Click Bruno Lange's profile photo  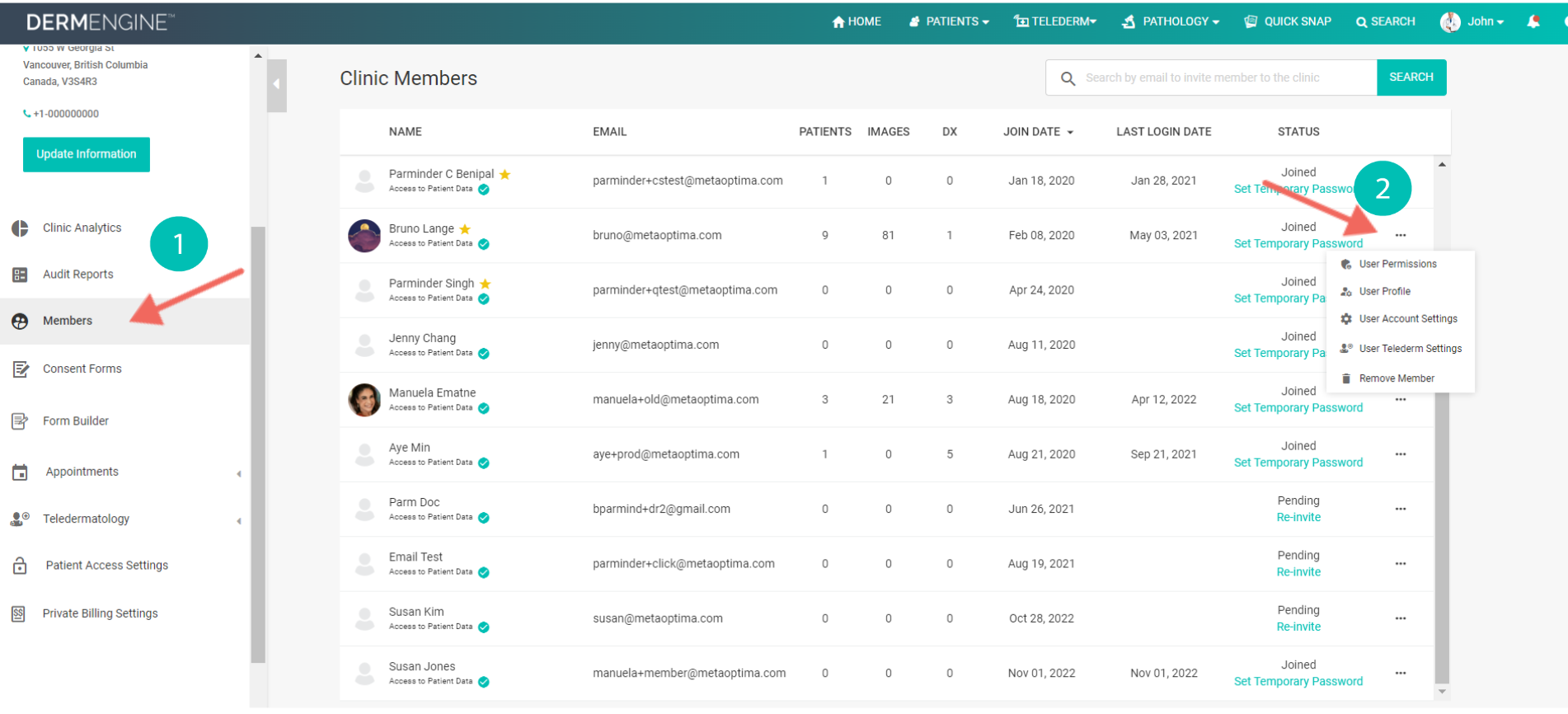click(364, 236)
